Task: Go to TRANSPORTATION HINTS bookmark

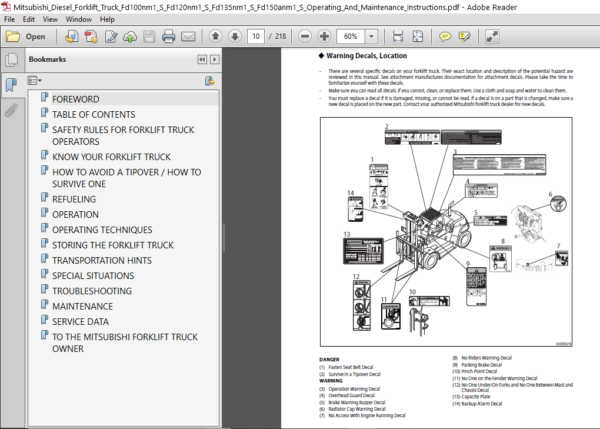Action: (102, 260)
